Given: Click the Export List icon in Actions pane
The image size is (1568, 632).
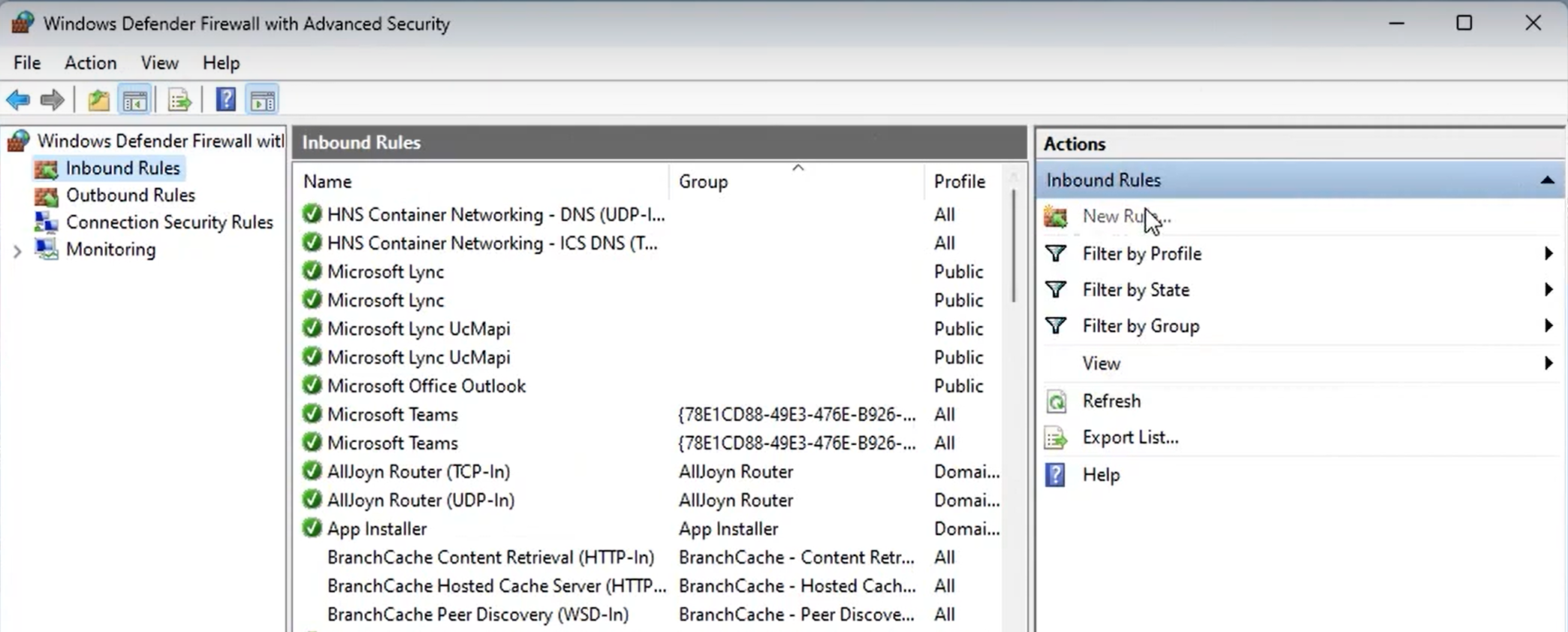Looking at the screenshot, I should [1056, 437].
